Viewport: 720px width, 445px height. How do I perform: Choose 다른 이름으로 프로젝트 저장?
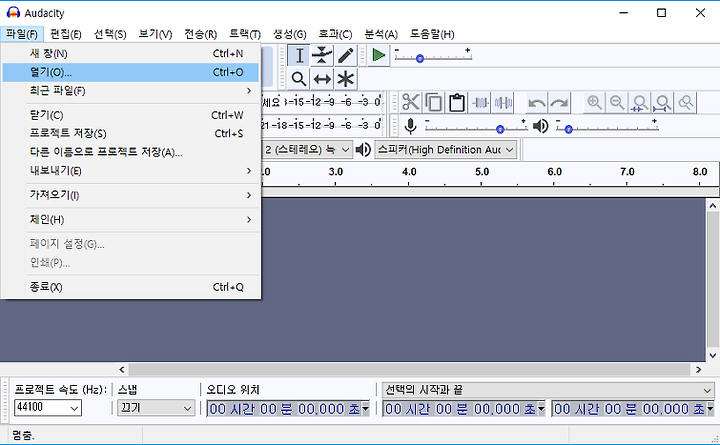[x=130, y=152]
